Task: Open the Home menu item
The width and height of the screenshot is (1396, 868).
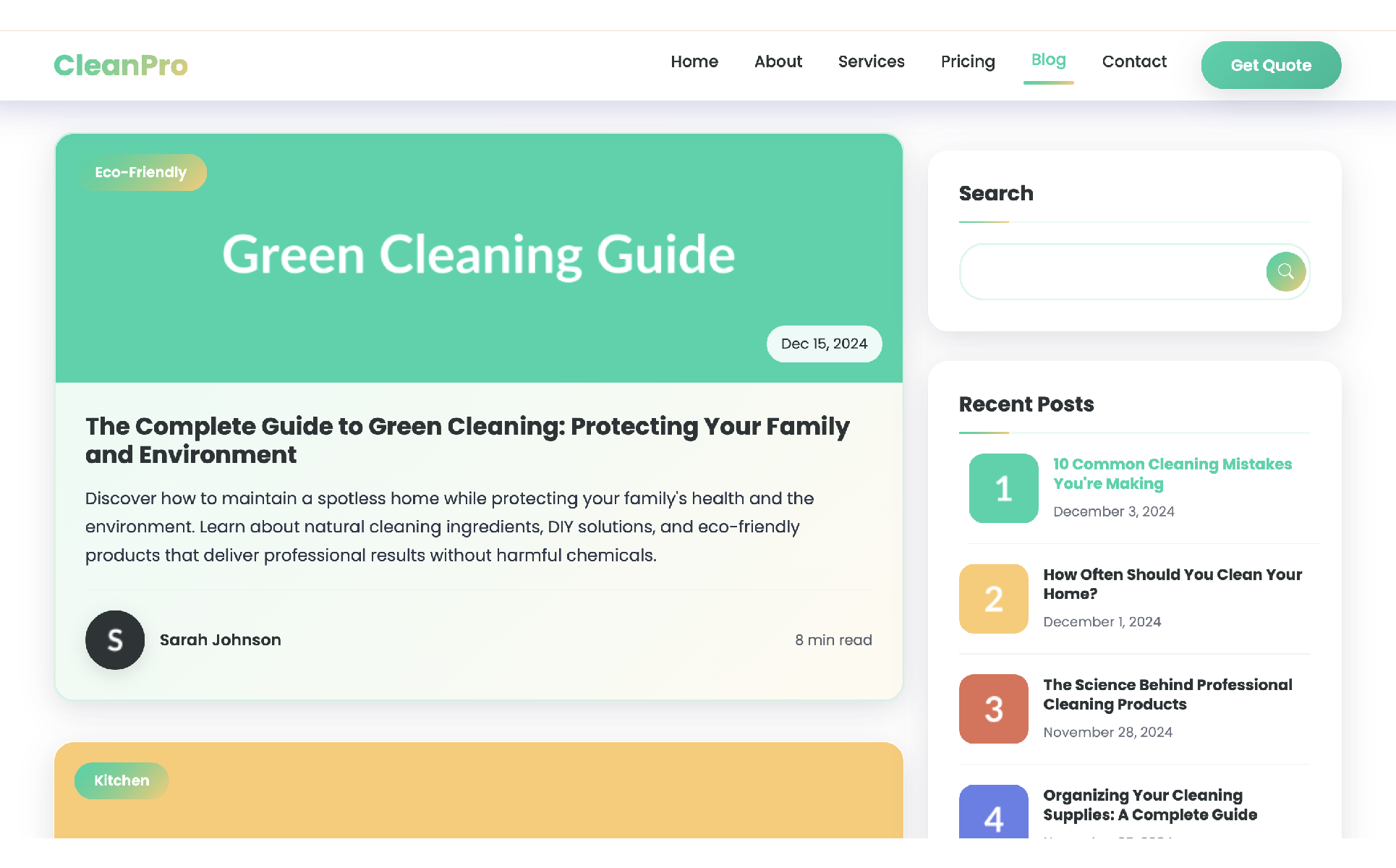Action: [x=694, y=61]
